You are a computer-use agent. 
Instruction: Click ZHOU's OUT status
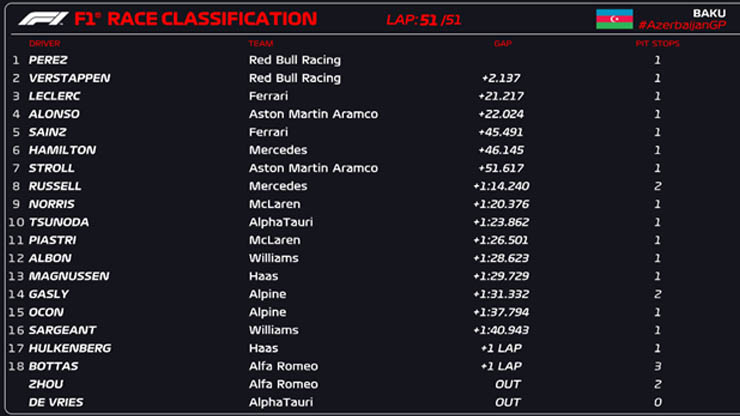(507, 384)
